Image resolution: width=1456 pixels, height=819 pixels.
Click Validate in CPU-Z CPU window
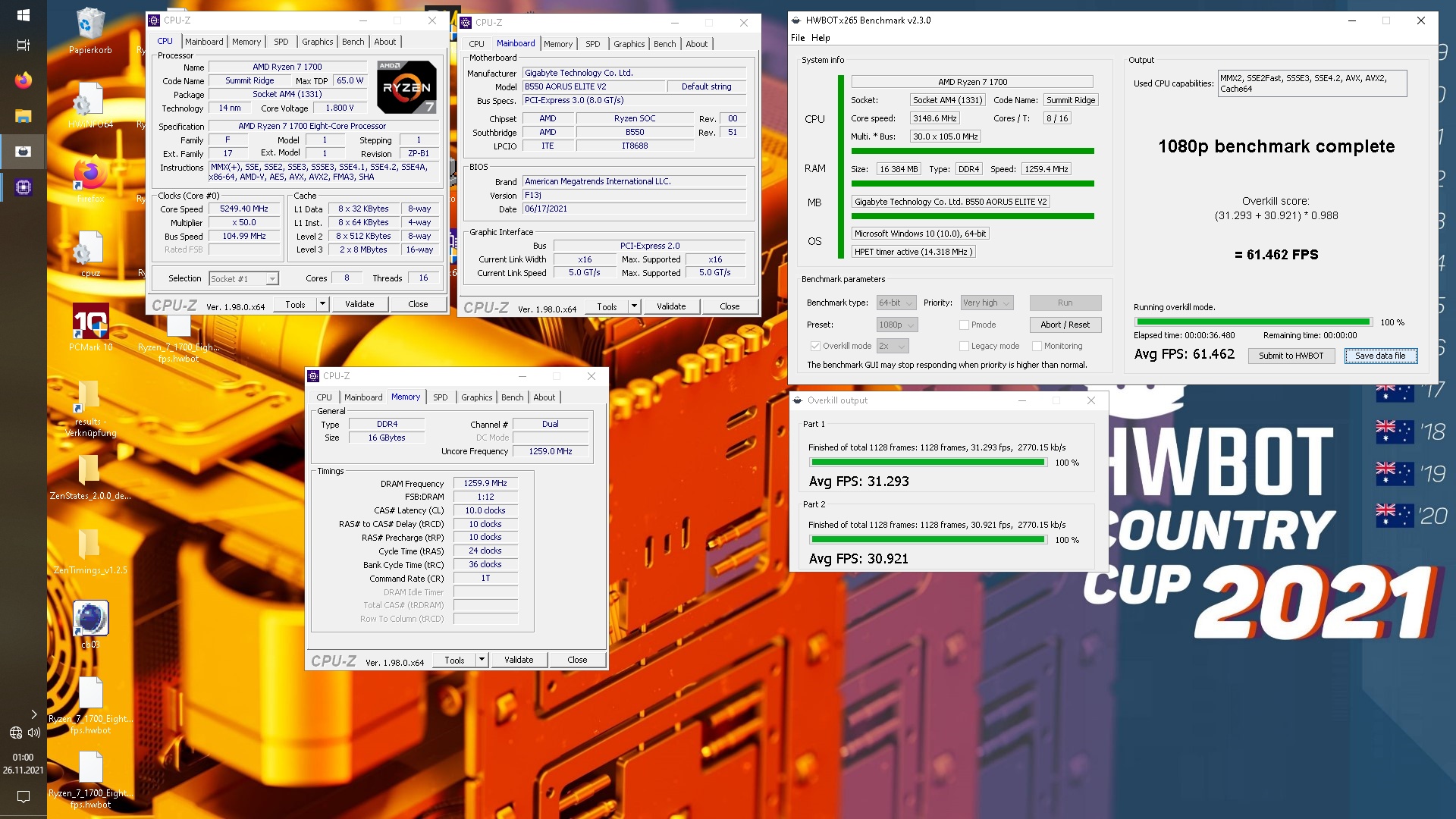[359, 304]
